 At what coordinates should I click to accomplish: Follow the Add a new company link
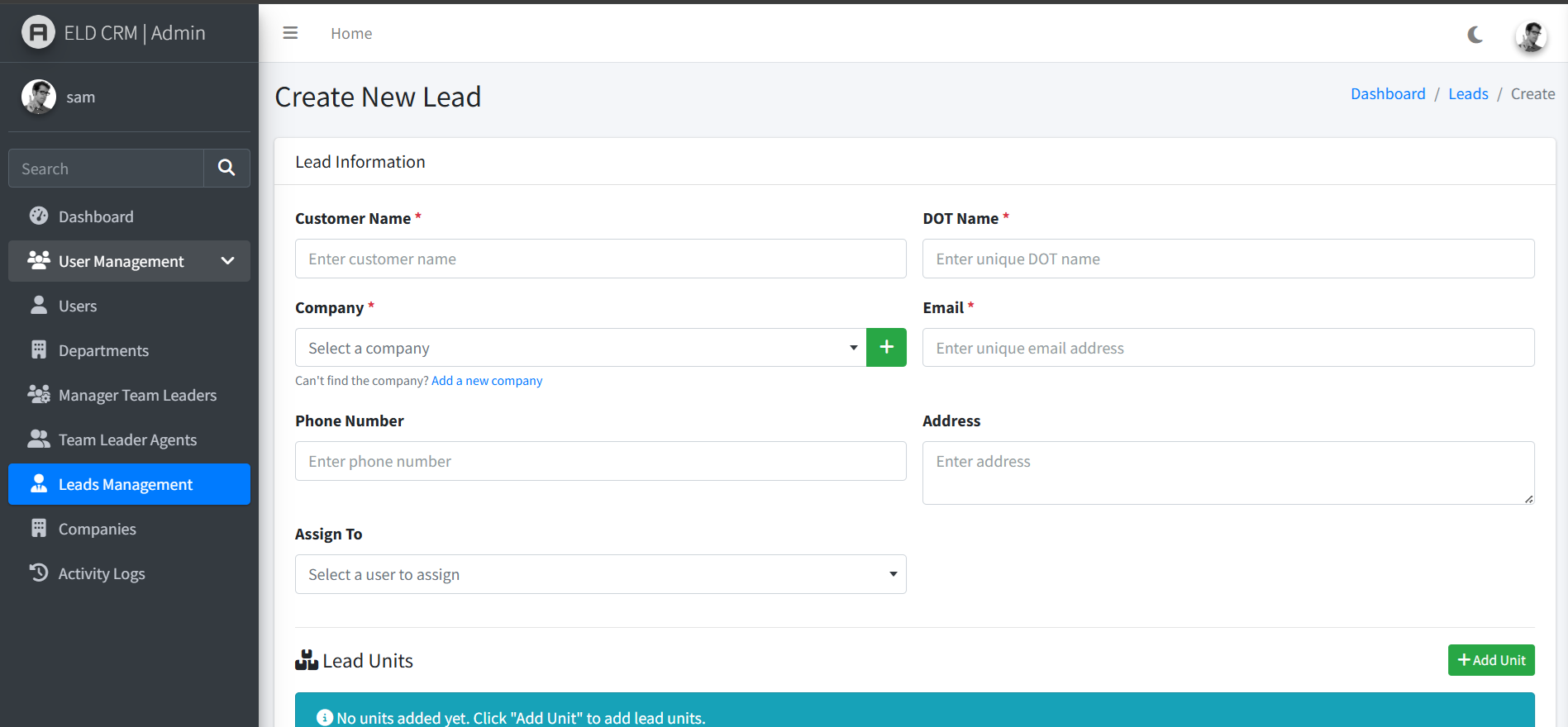487,381
